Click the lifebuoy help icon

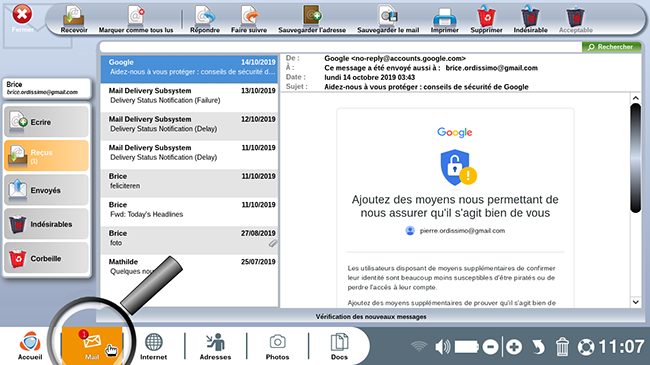586,347
